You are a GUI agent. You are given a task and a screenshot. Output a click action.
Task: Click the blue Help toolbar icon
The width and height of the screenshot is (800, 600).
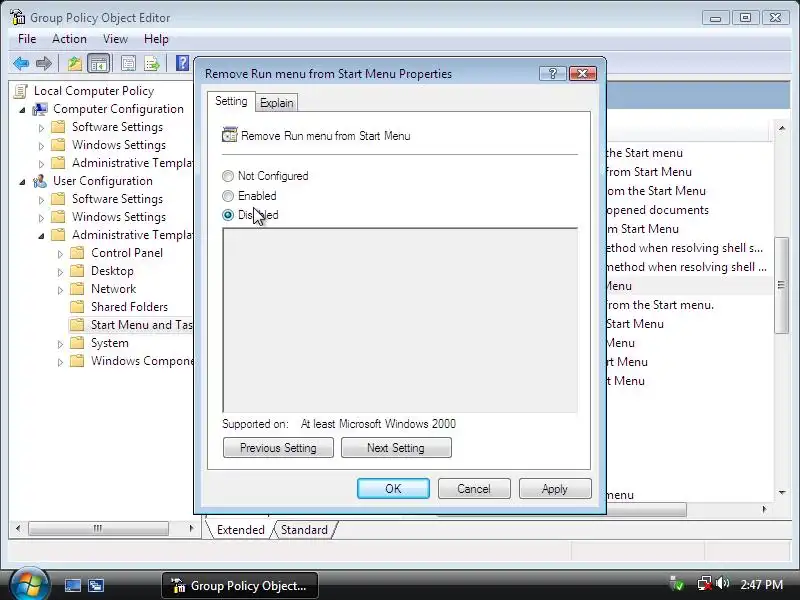click(x=182, y=63)
